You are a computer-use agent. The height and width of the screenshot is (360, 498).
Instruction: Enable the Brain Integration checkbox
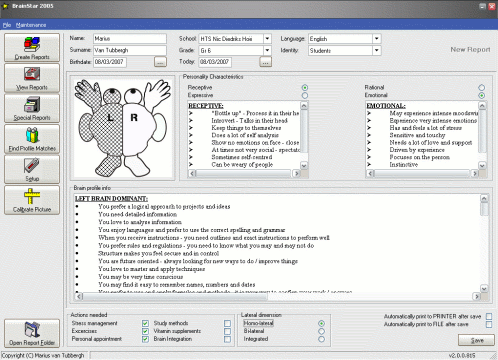tap(227, 339)
